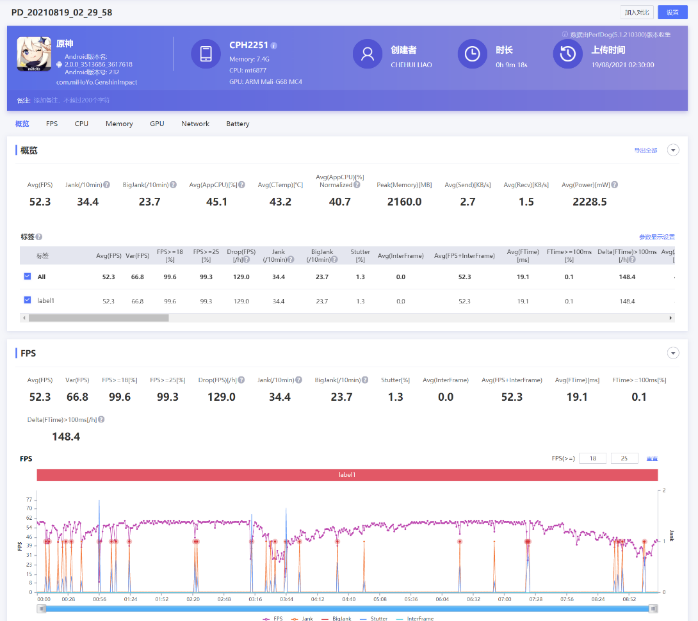Click help icon beside Avg(Power)[mW]

614,184
